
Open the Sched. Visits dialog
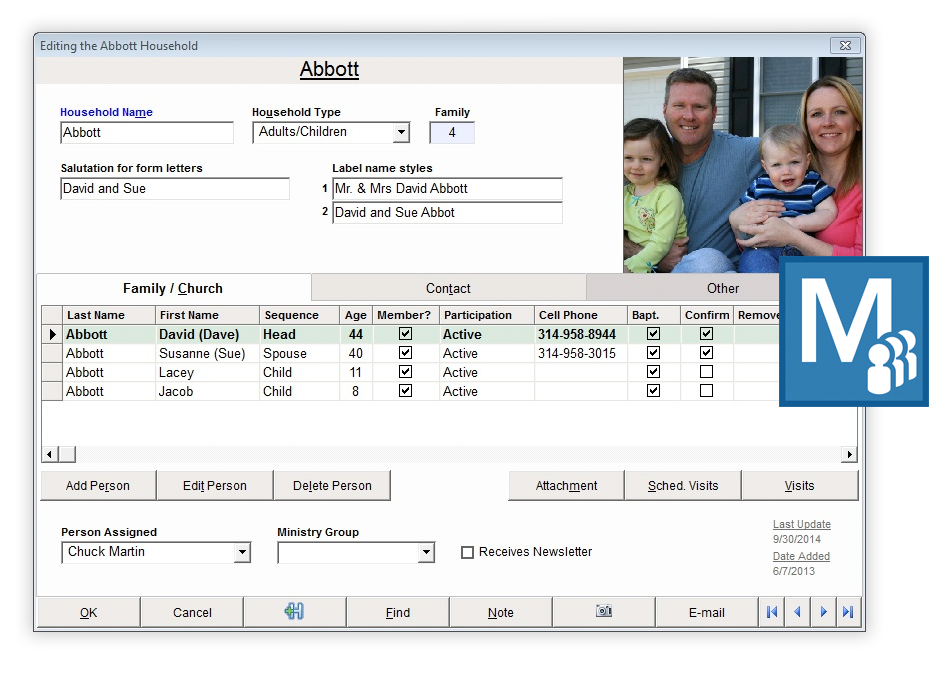click(682, 485)
